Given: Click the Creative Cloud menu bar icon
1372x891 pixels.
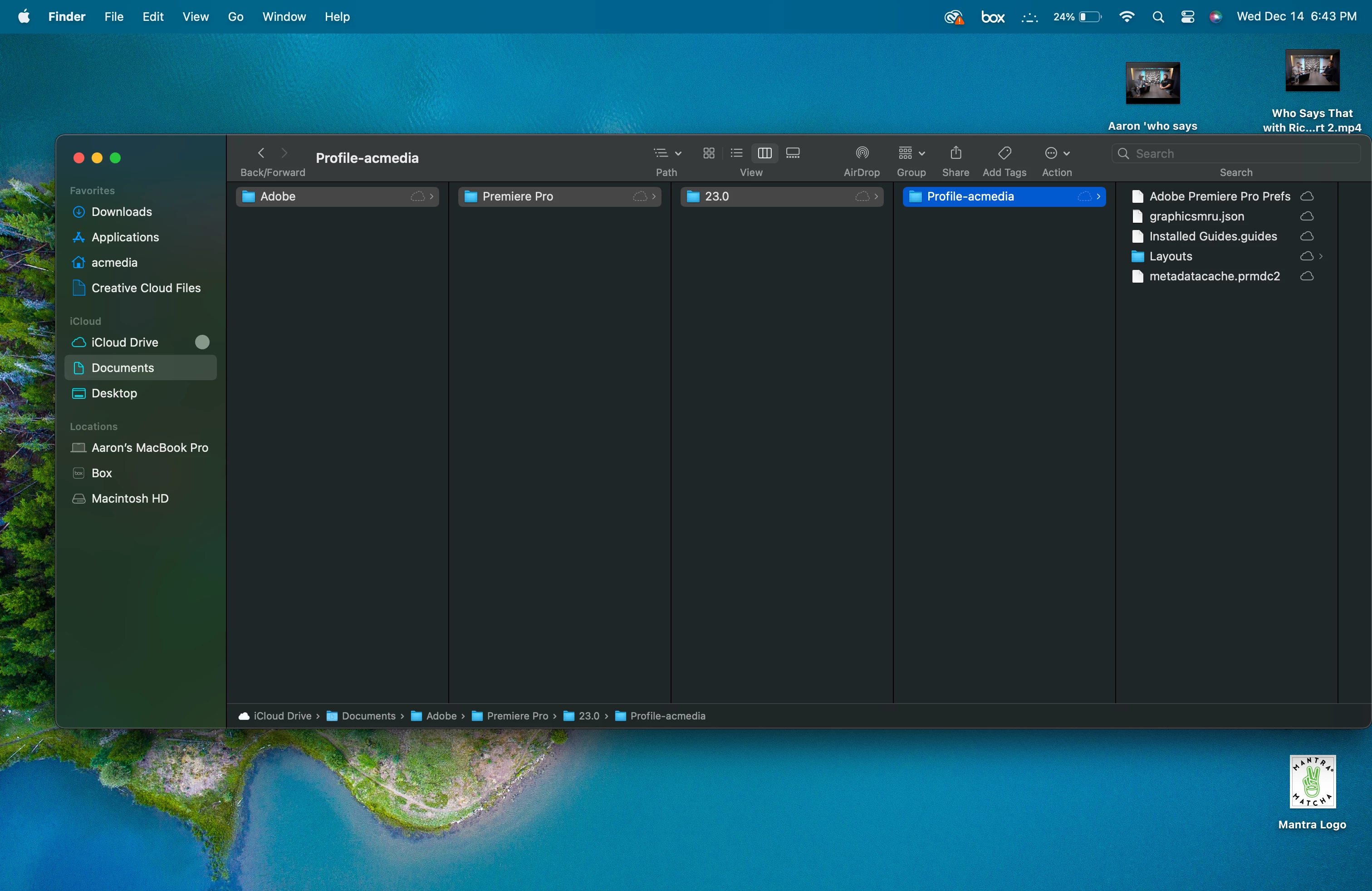Looking at the screenshot, I should coord(954,17).
